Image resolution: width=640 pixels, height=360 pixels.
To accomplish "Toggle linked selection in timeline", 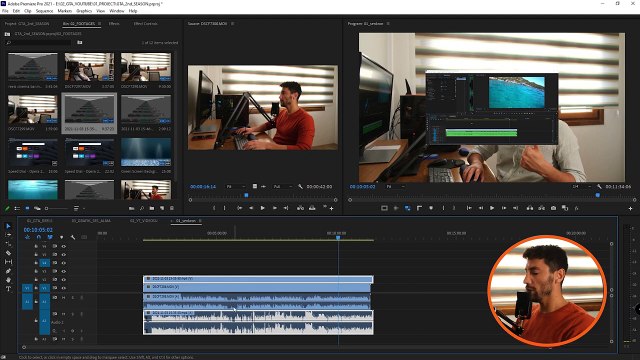I will coord(50,237).
